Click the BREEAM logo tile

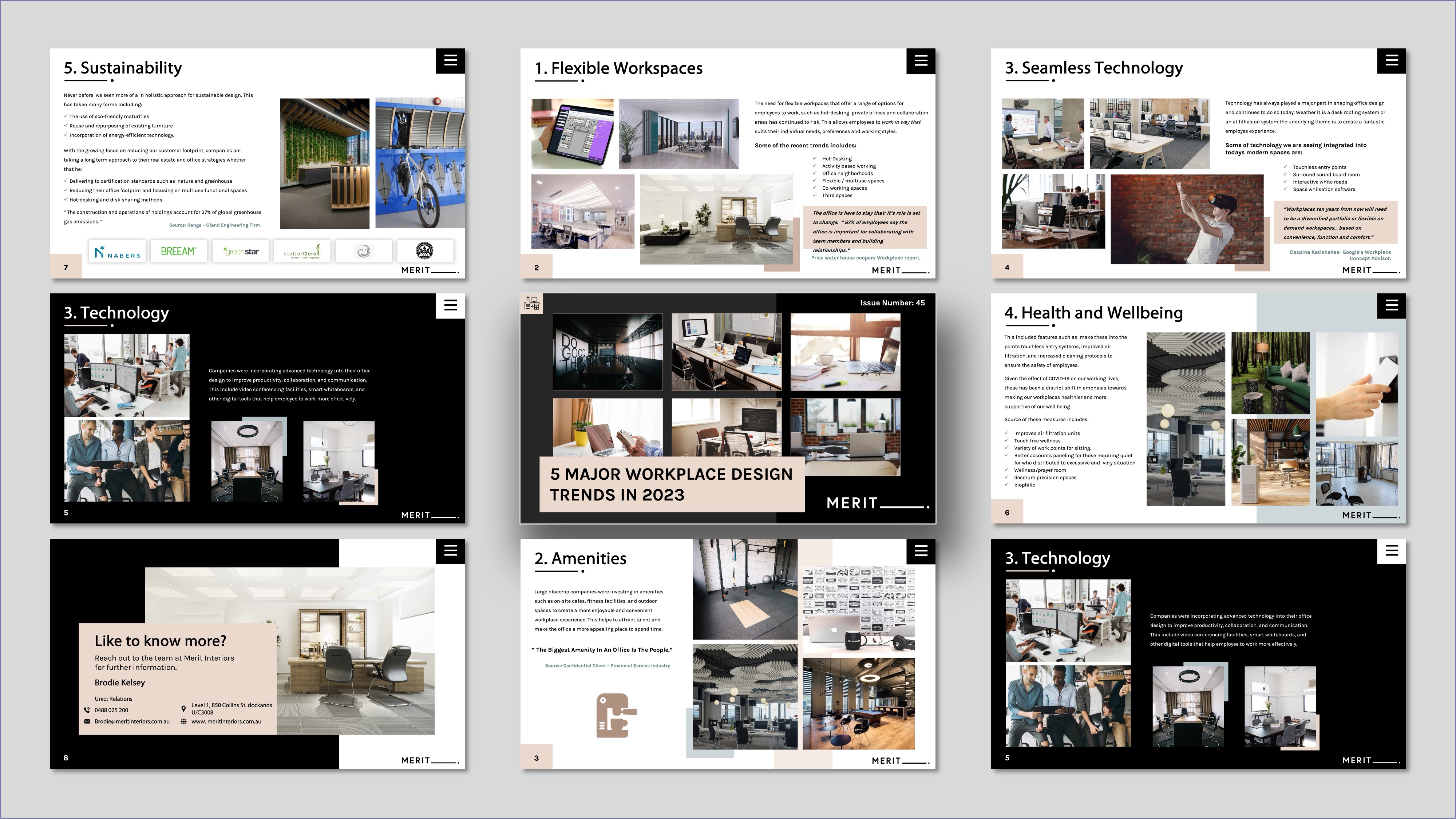[179, 252]
